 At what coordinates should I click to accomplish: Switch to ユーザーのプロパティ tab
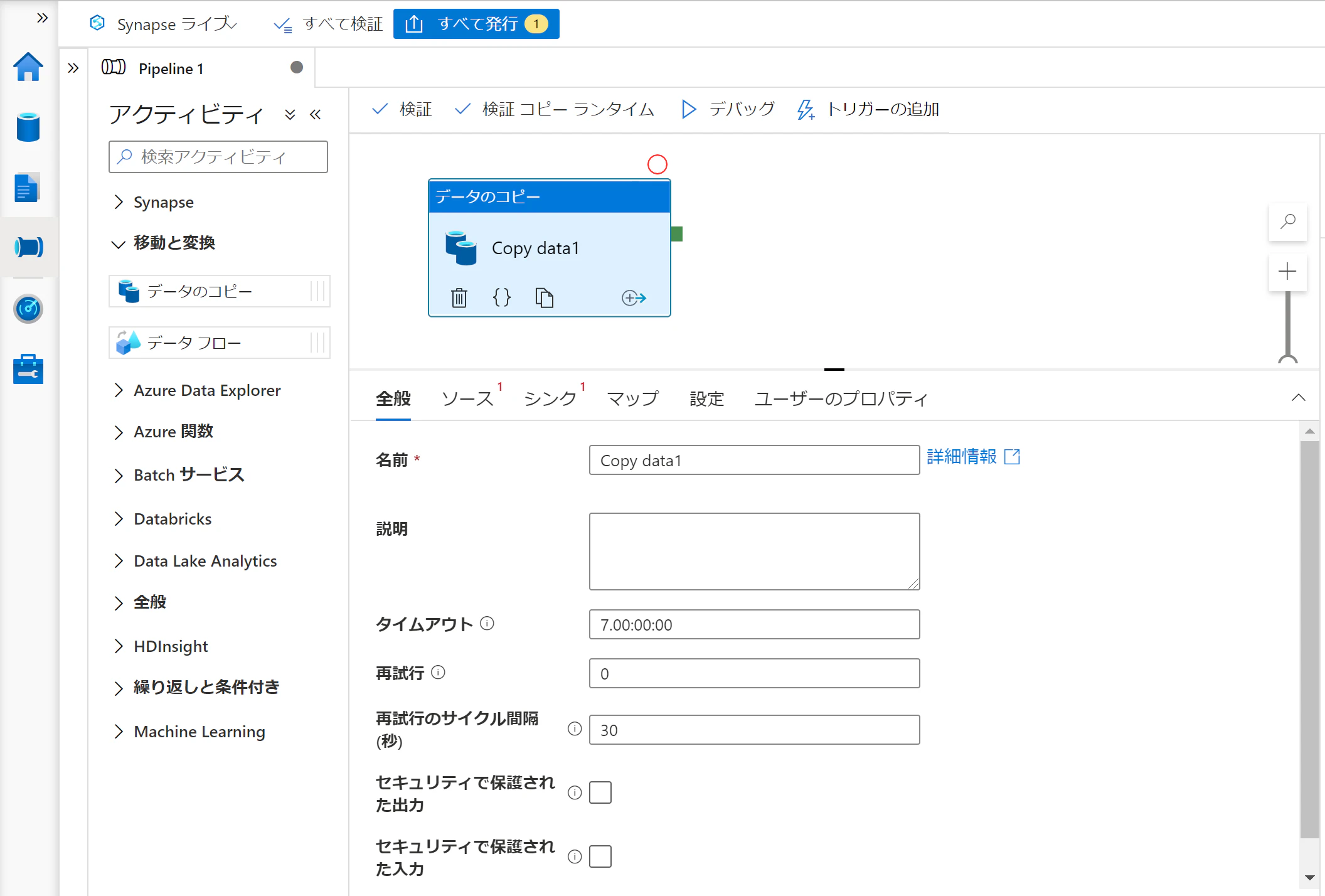coord(841,399)
